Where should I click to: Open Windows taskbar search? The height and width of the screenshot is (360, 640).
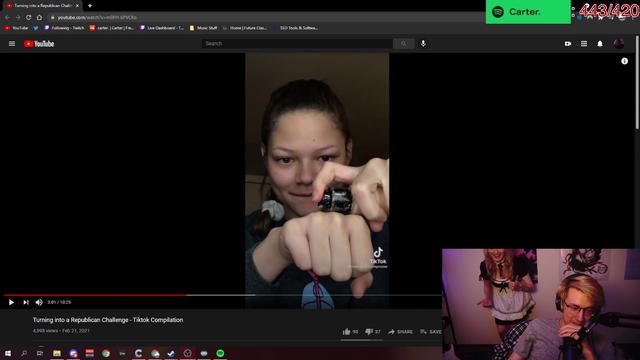24,353
